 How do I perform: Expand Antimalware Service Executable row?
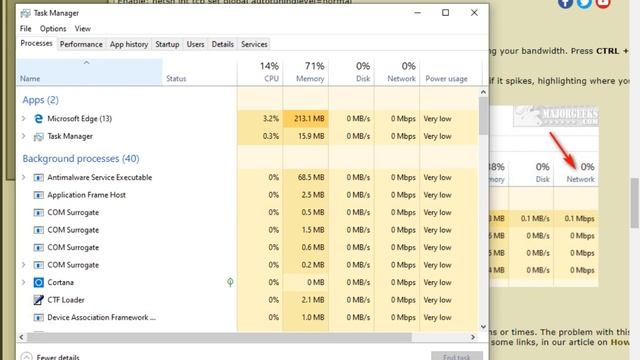[24, 178]
